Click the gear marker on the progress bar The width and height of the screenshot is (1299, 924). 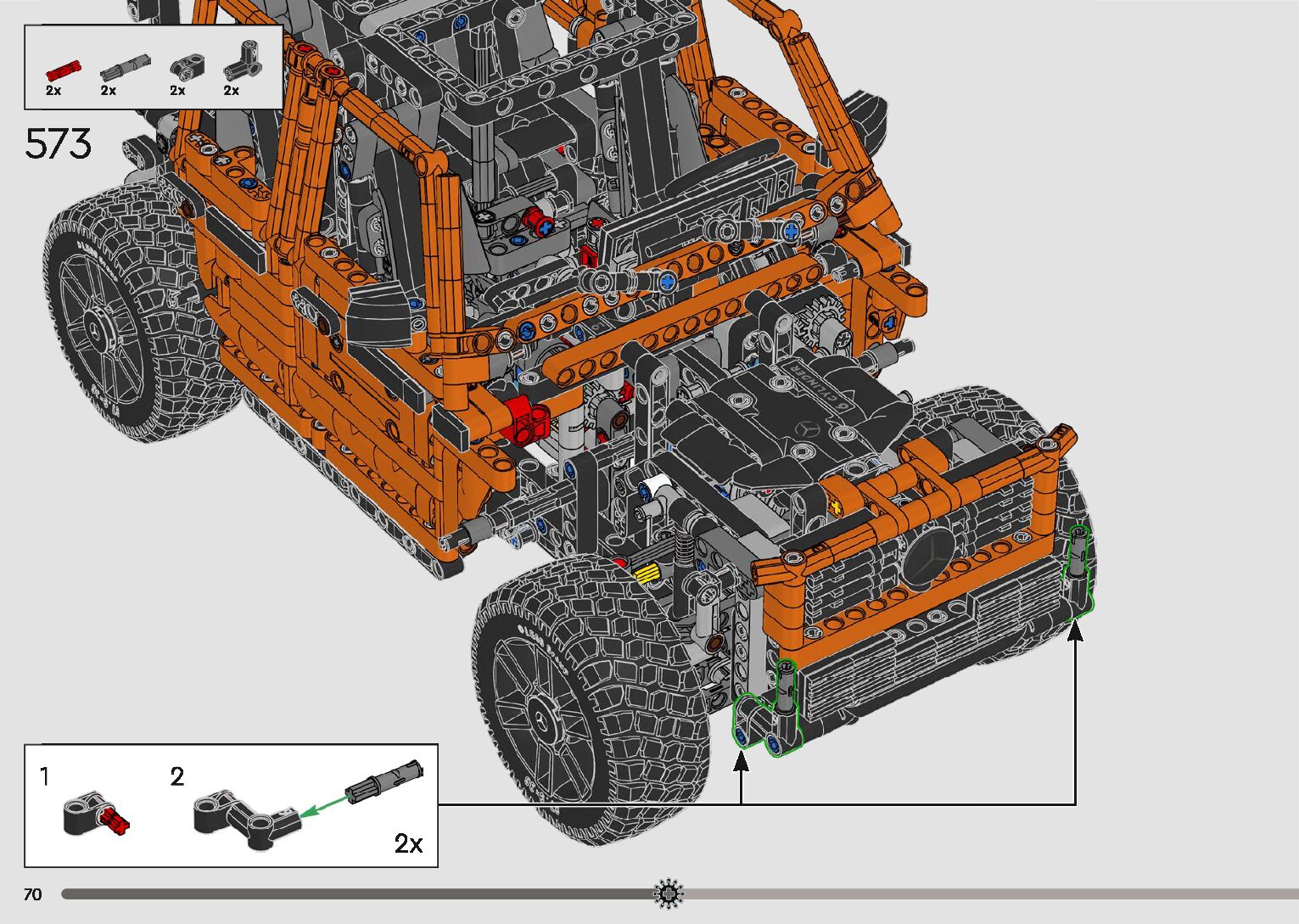pos(668,893)
